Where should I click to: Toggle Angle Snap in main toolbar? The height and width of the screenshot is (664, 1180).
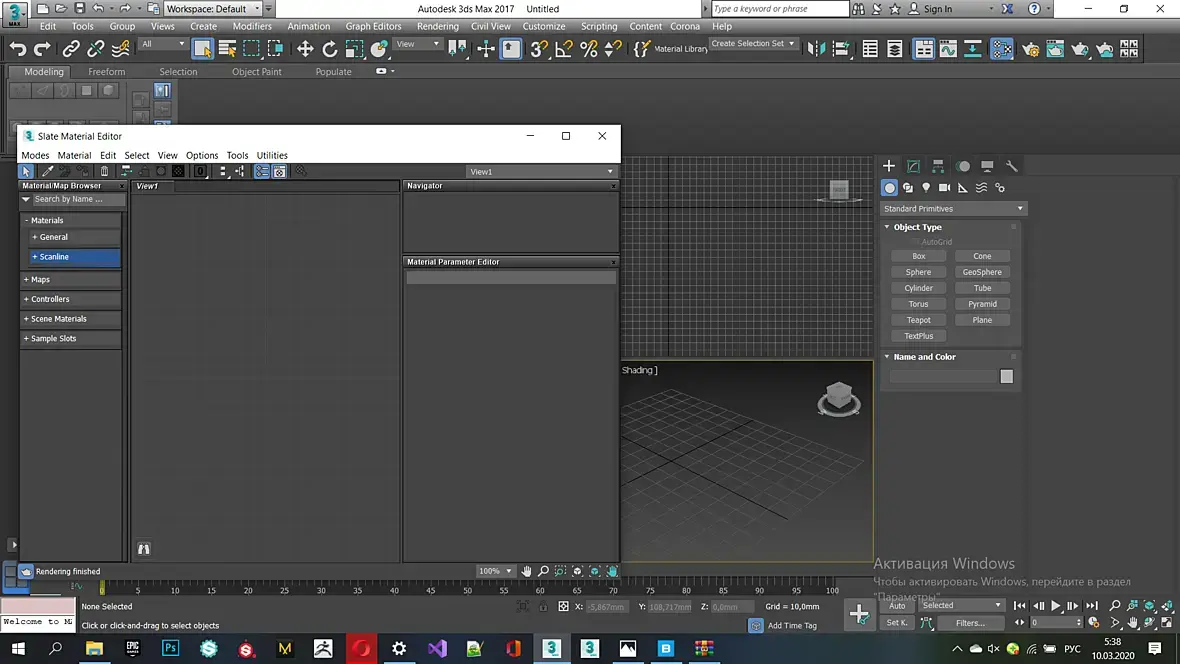(x=564, y=48)
